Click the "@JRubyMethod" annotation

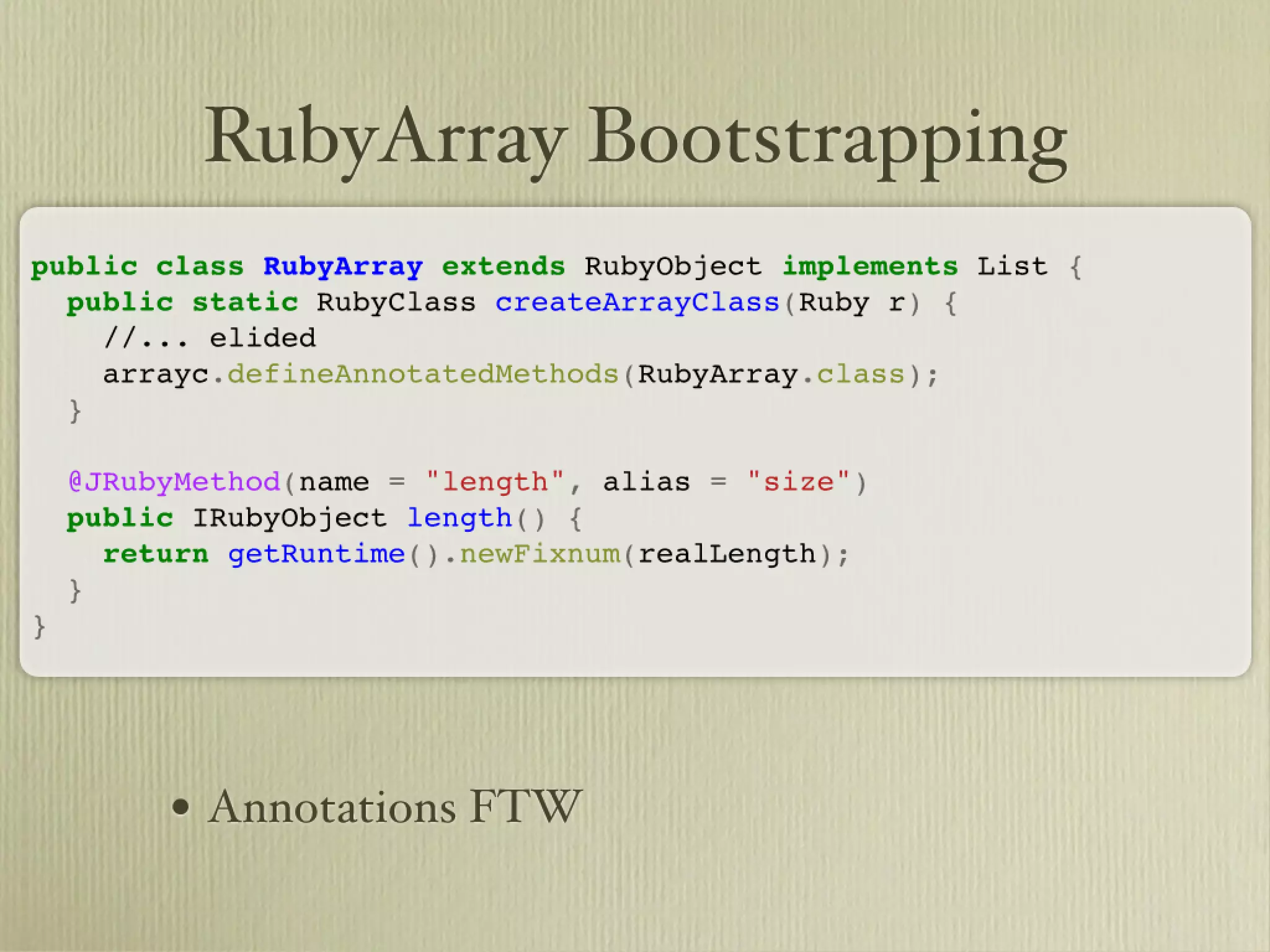174,482
